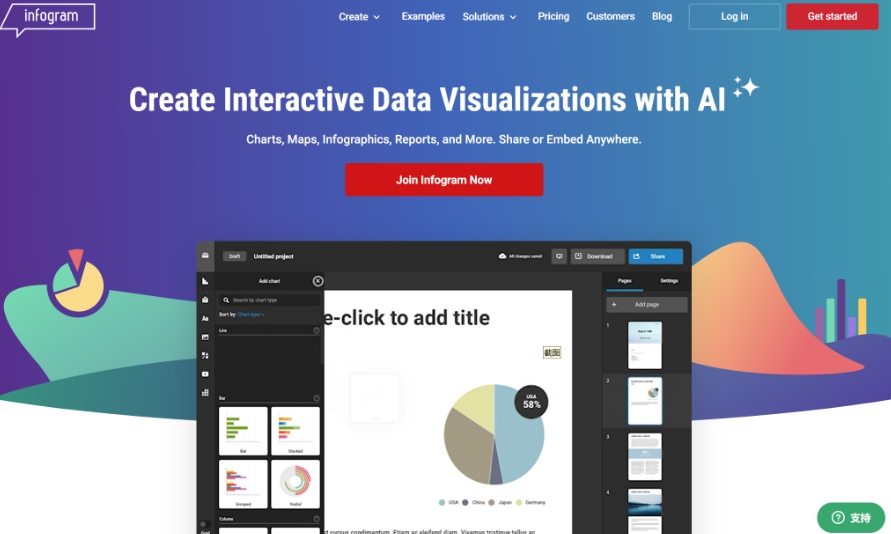Click info icon beside Bar section
The width and height of the screenshot is (891, 534).
317,398
